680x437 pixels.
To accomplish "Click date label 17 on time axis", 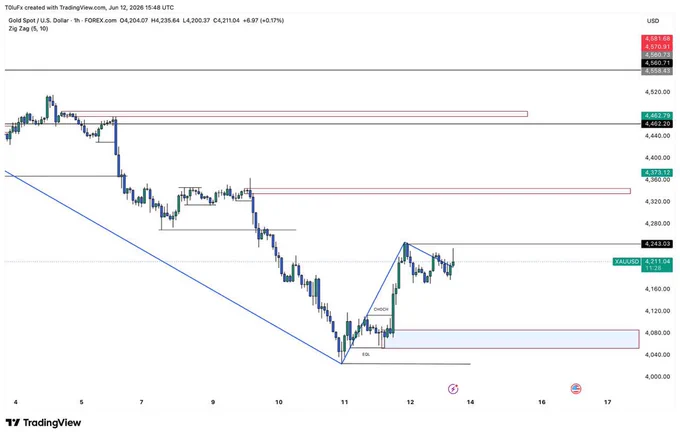I will pos(608,402).
